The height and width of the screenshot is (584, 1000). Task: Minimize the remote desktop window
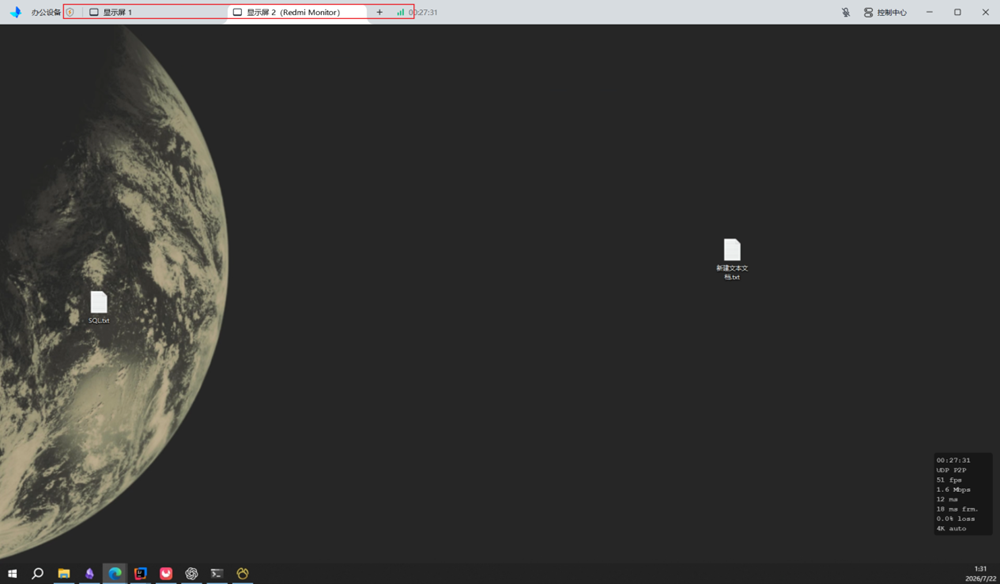929,12
